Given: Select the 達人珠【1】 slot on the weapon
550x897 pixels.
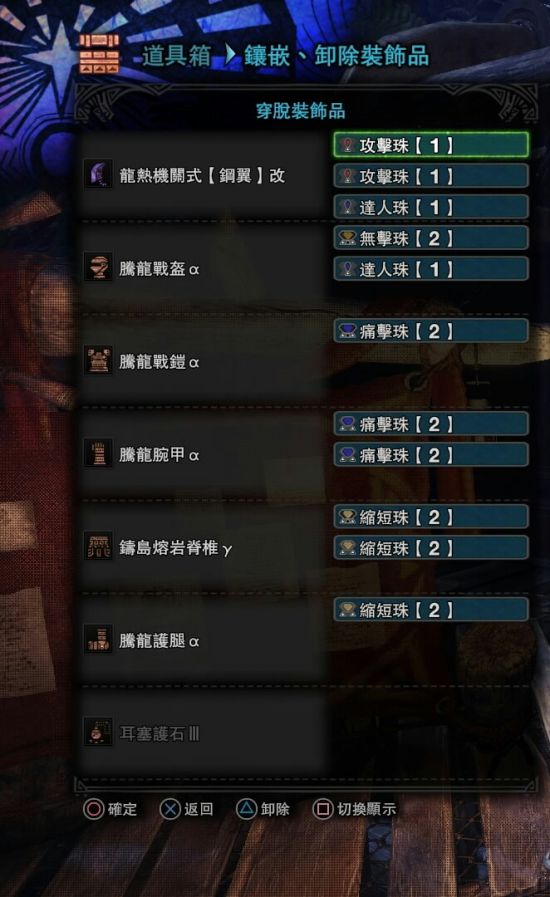Looking at the screenshot, I should [x=430, y=207].
